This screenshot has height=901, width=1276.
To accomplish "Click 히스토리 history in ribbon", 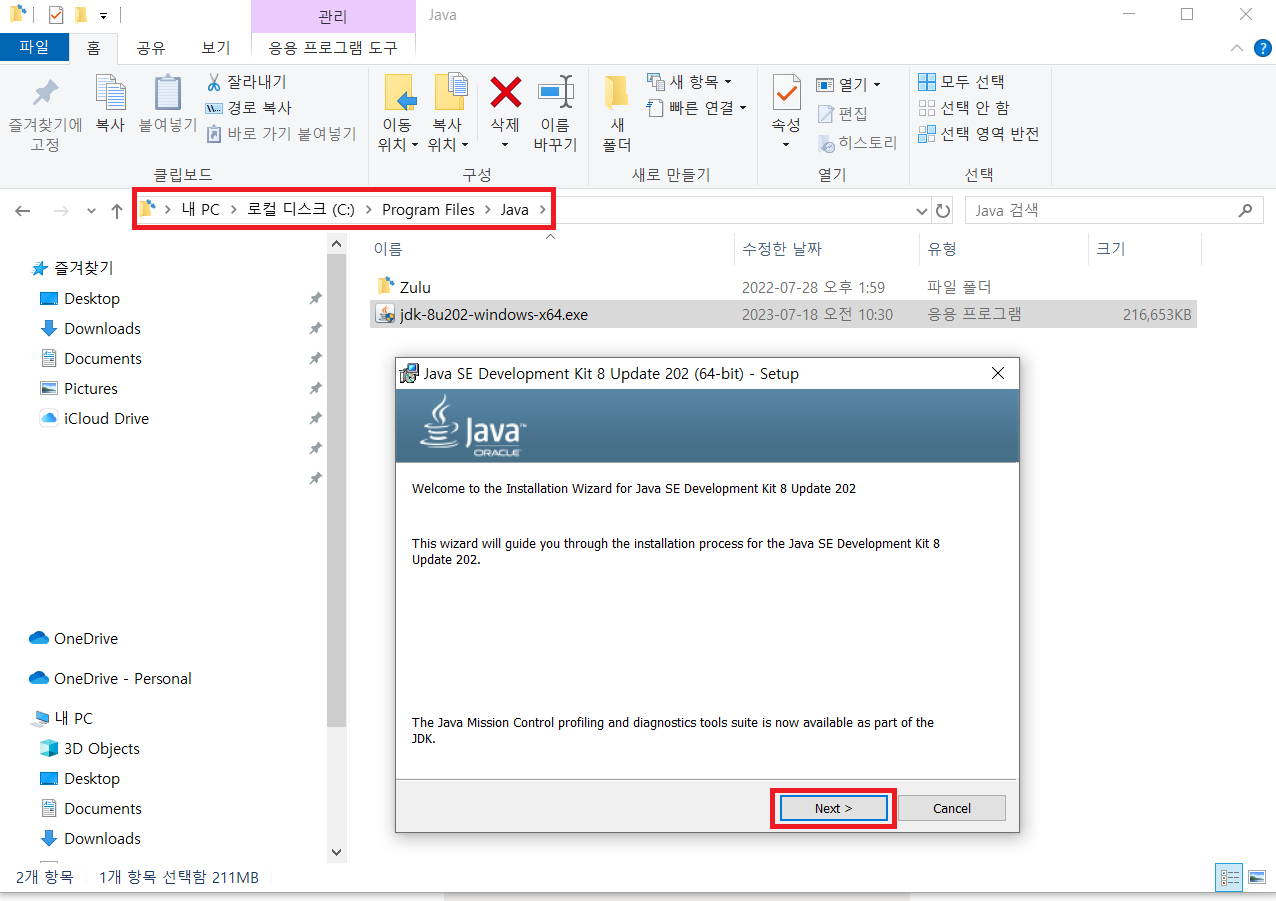I will pos(858,143).
